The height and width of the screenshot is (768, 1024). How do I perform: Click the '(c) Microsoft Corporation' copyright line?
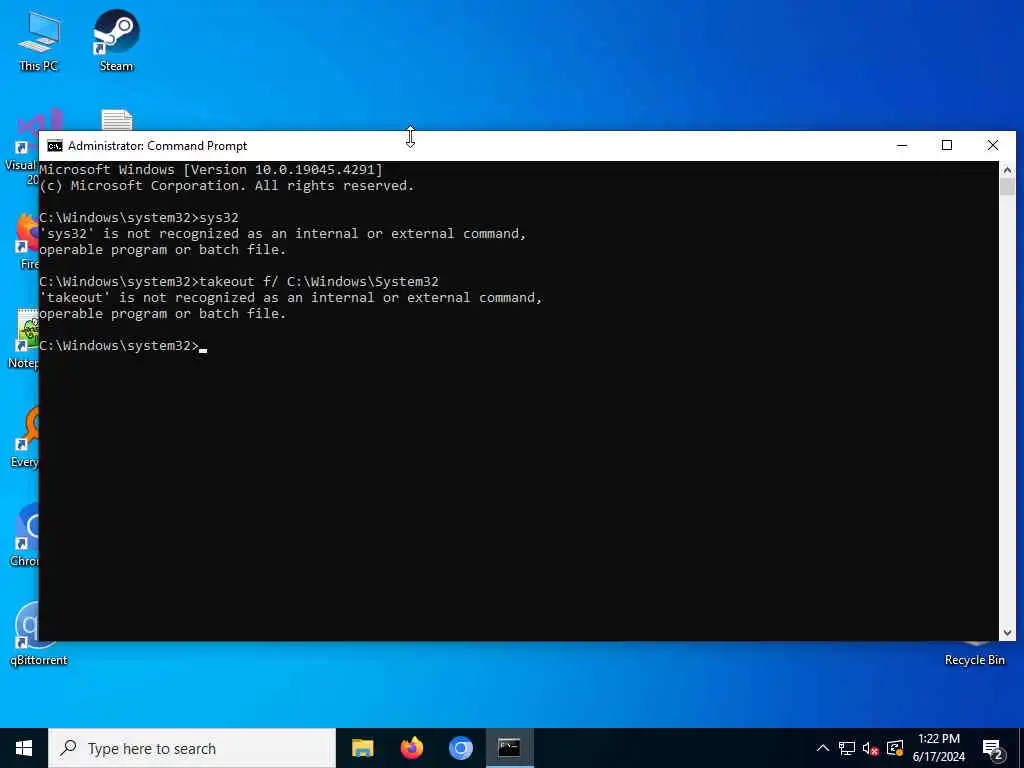227,185
